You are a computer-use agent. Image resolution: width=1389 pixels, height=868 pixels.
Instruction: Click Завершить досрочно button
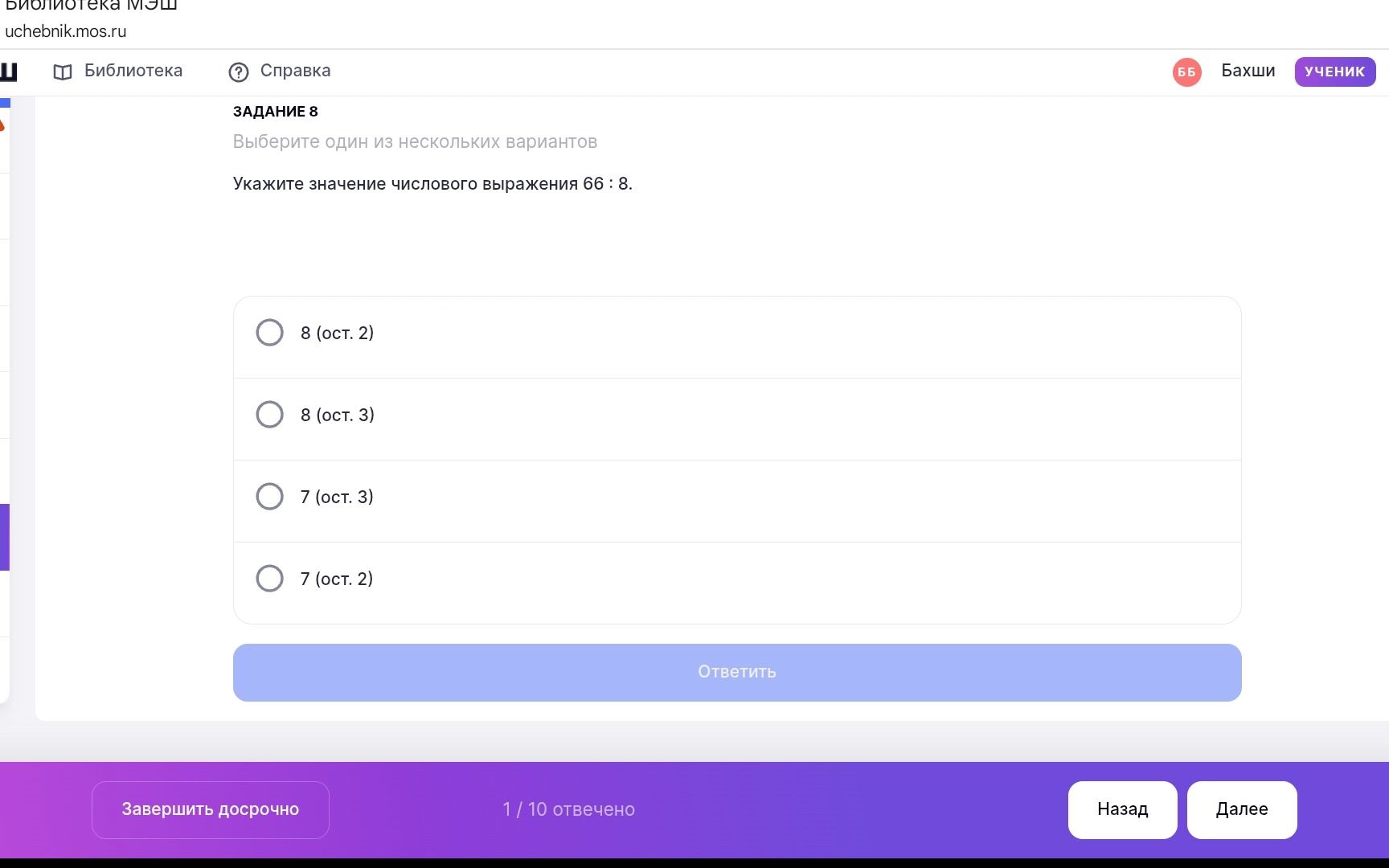point(211,810)
